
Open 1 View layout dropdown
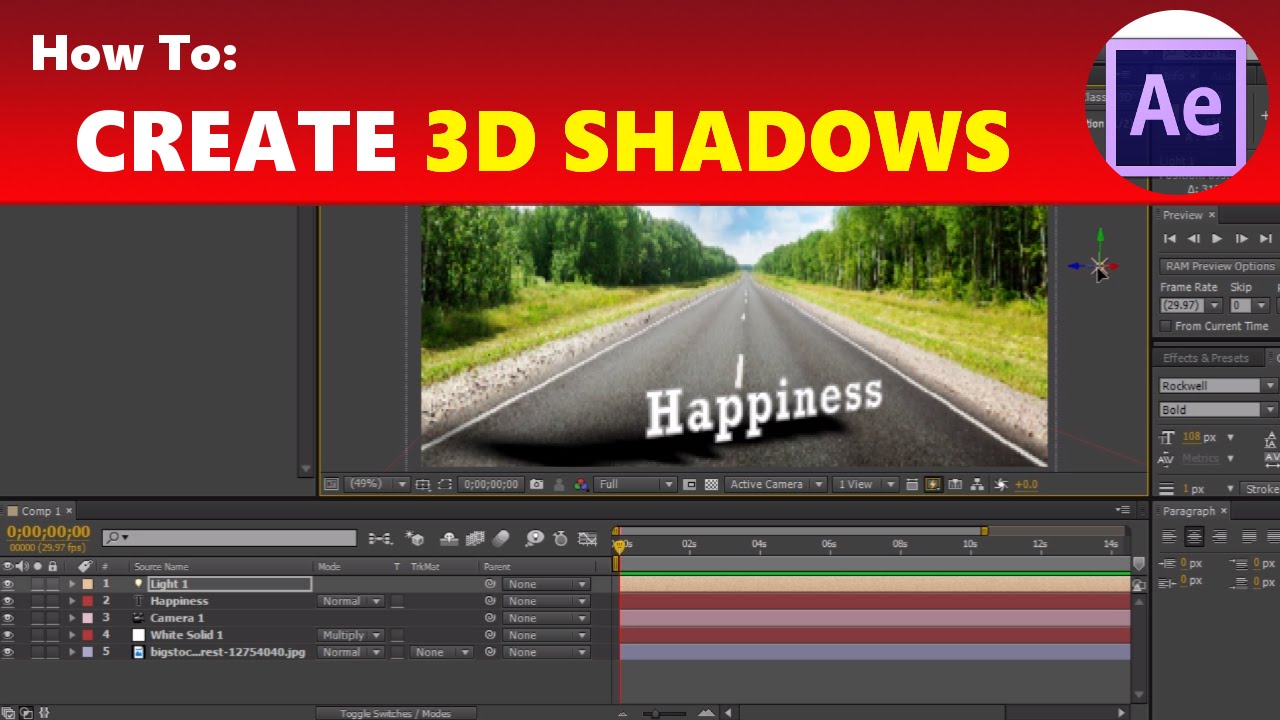[866, 484]
